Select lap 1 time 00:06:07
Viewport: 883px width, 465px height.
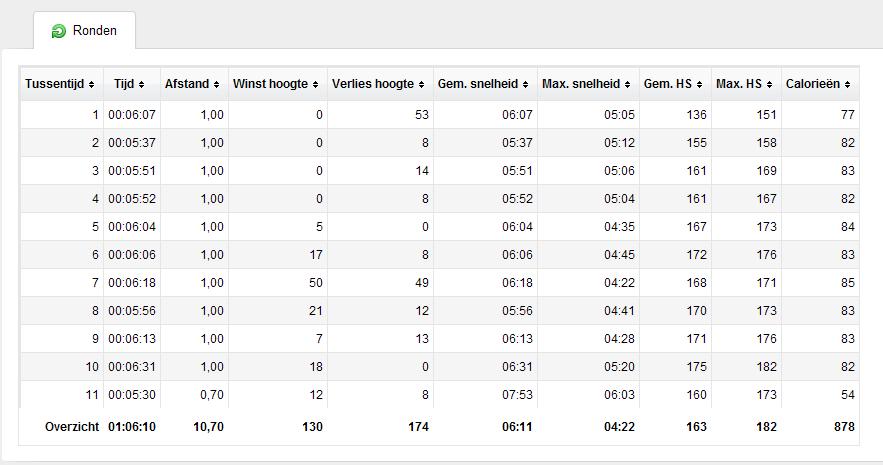[132, 115]
